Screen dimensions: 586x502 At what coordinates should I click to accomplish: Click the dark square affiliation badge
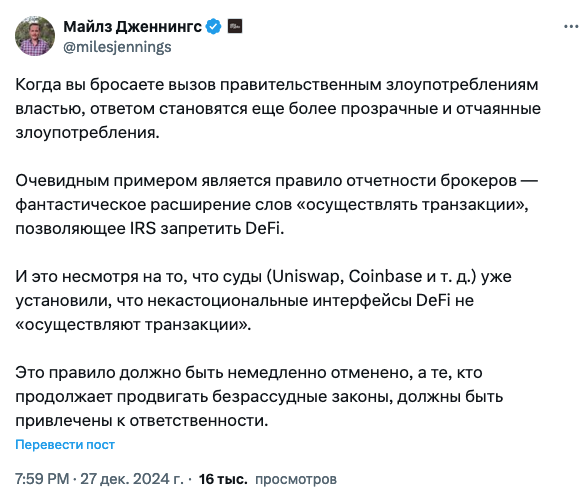point(235,26)
